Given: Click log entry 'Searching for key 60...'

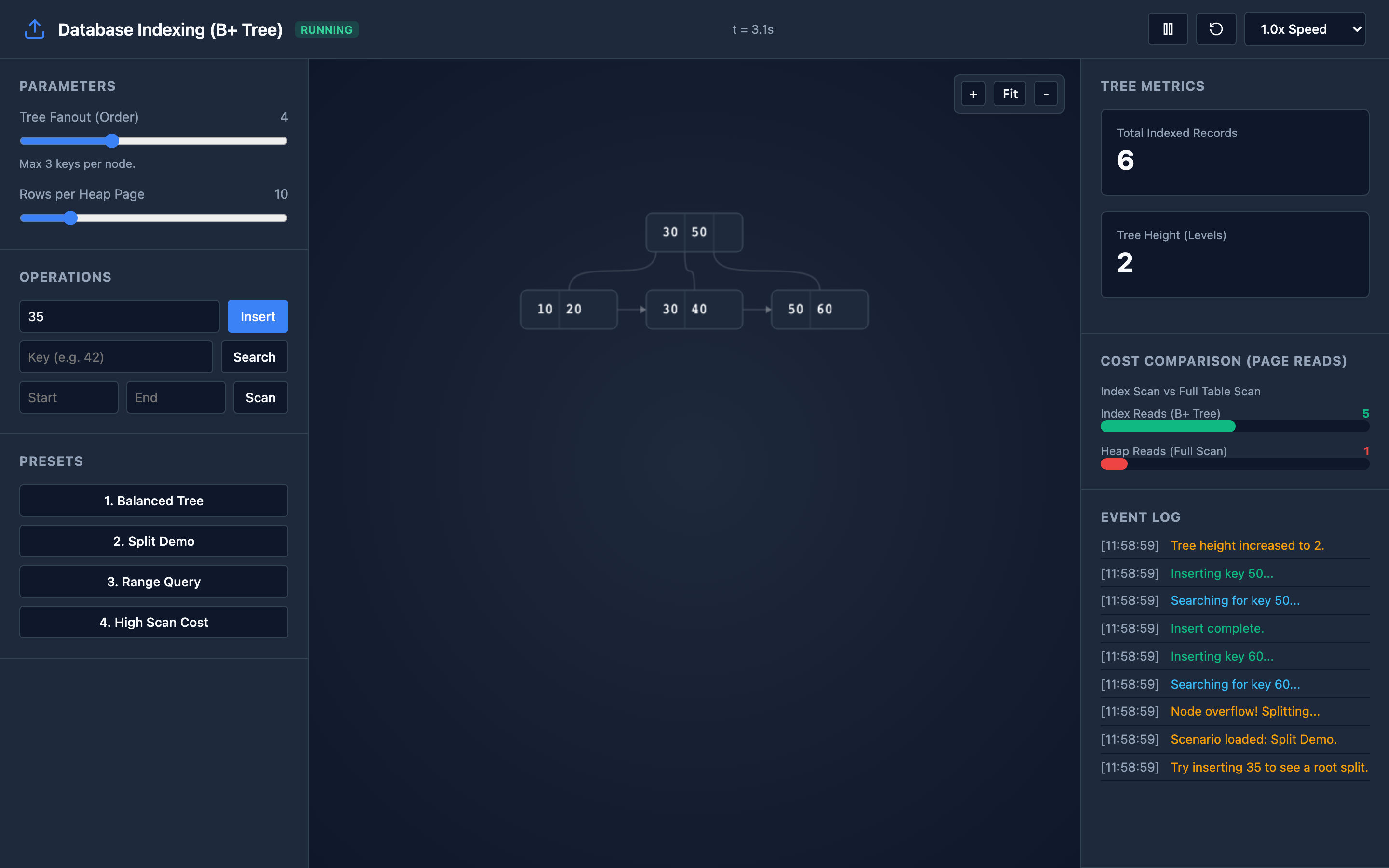Looking at the screenshot, I should pyautogui.click(x=1235, y=684).
